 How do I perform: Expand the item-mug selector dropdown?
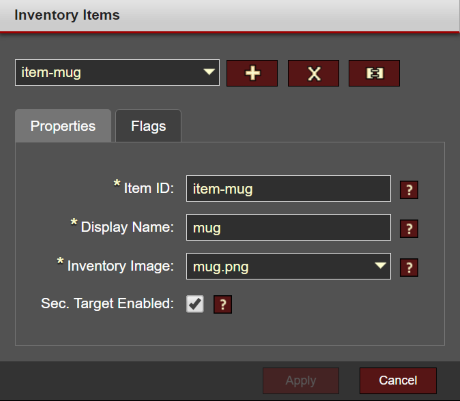[117, 73]
